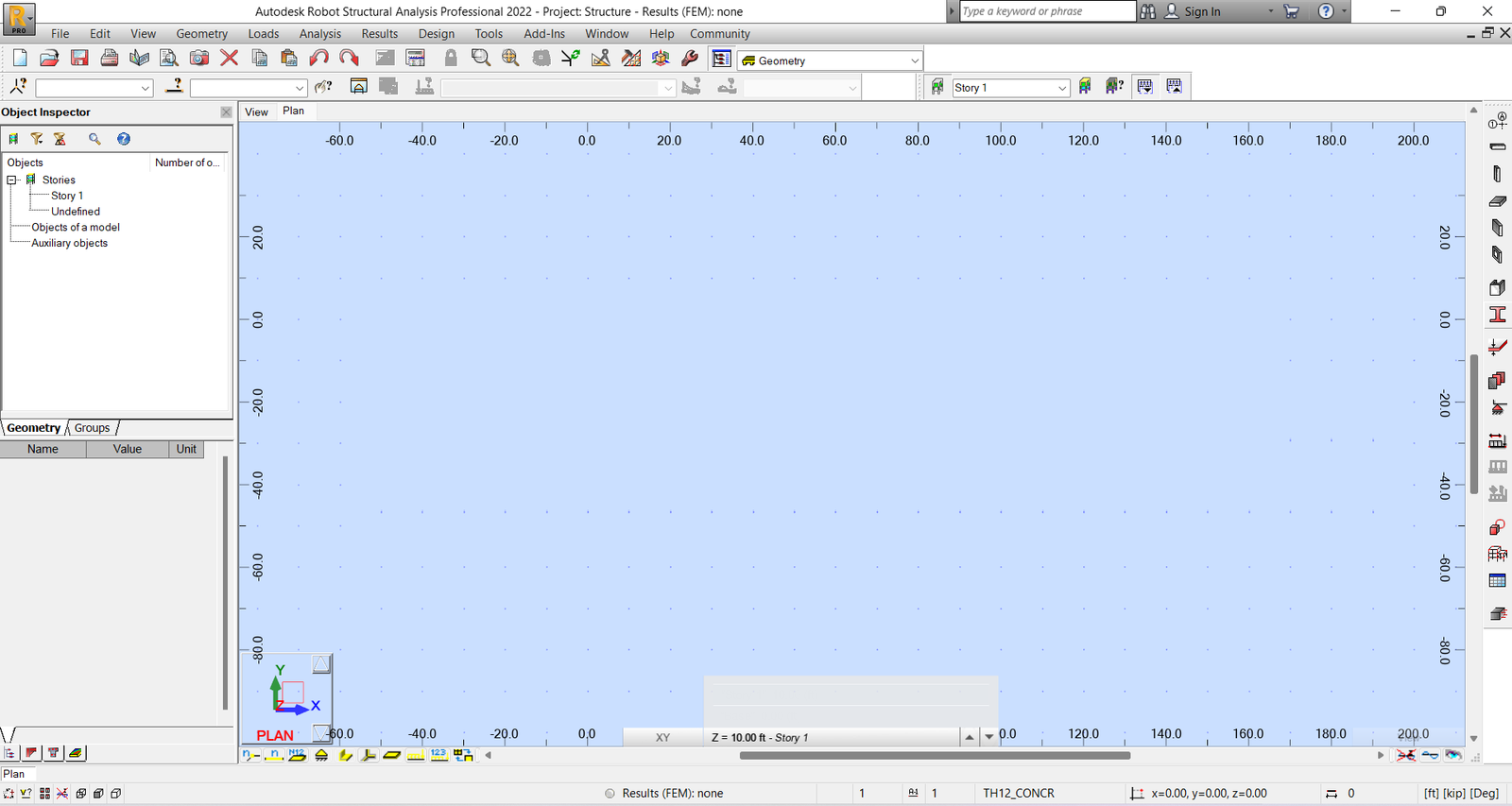Open the tables icon in the right toolbar
The image size is (1512, 806).
click(x=1498, y=581)
